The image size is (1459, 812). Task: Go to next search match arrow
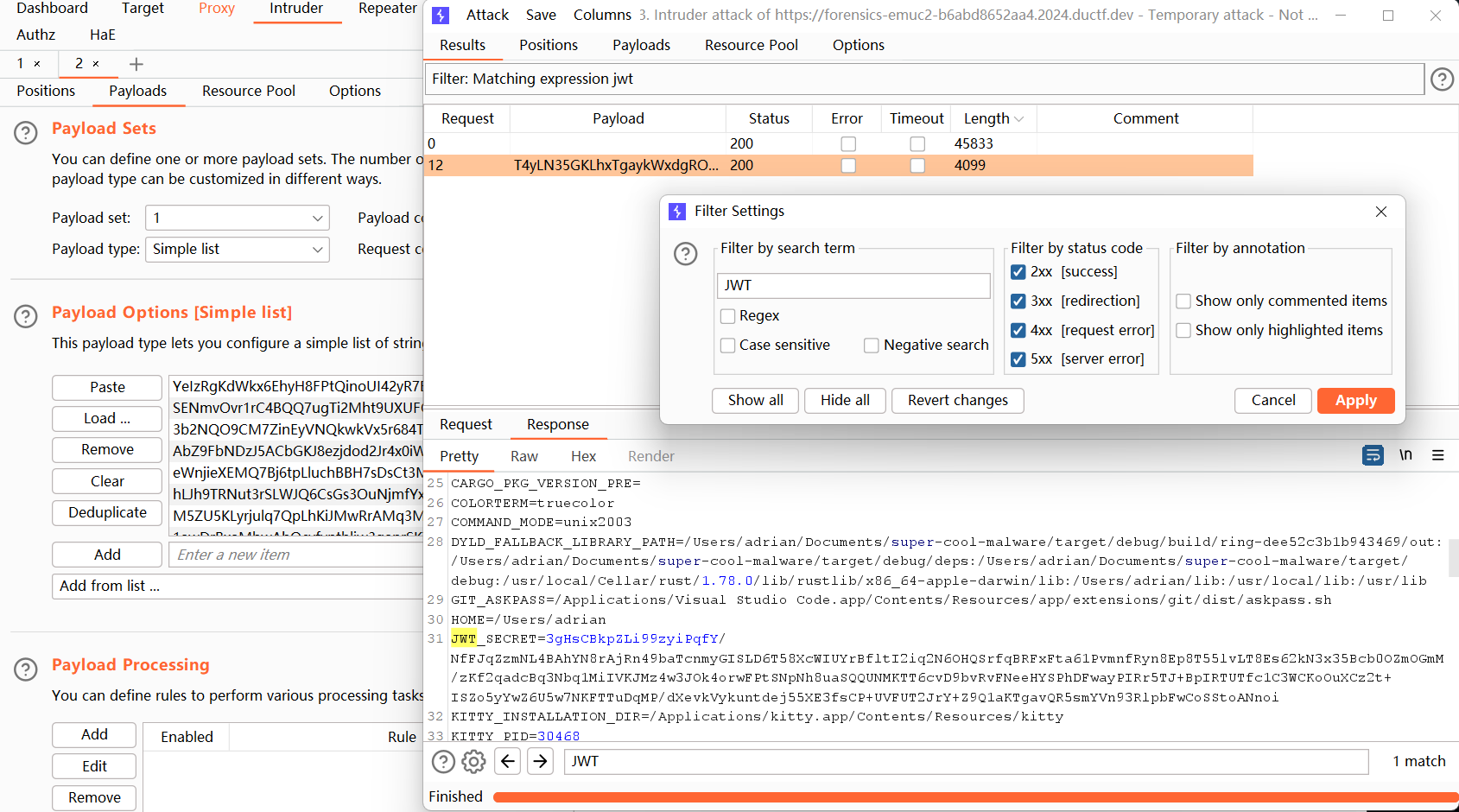(541, 761)
